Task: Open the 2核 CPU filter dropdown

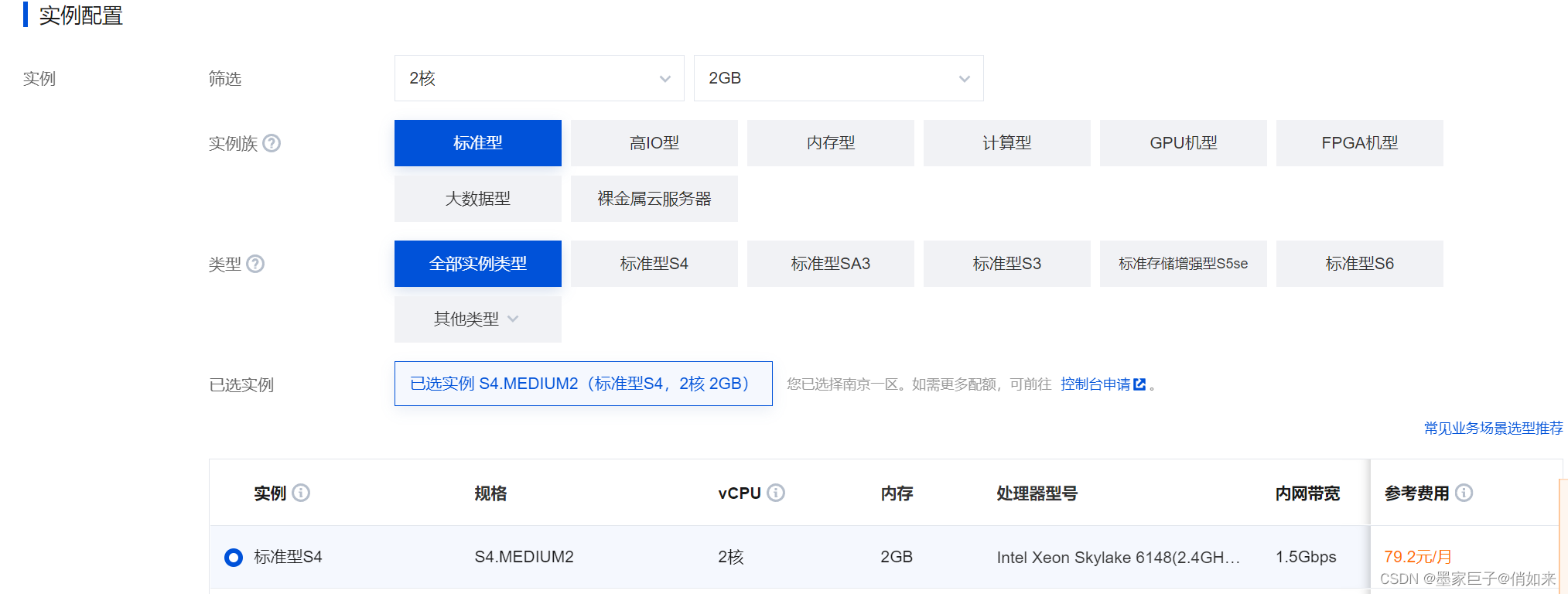Action: (x=539, y=78)
